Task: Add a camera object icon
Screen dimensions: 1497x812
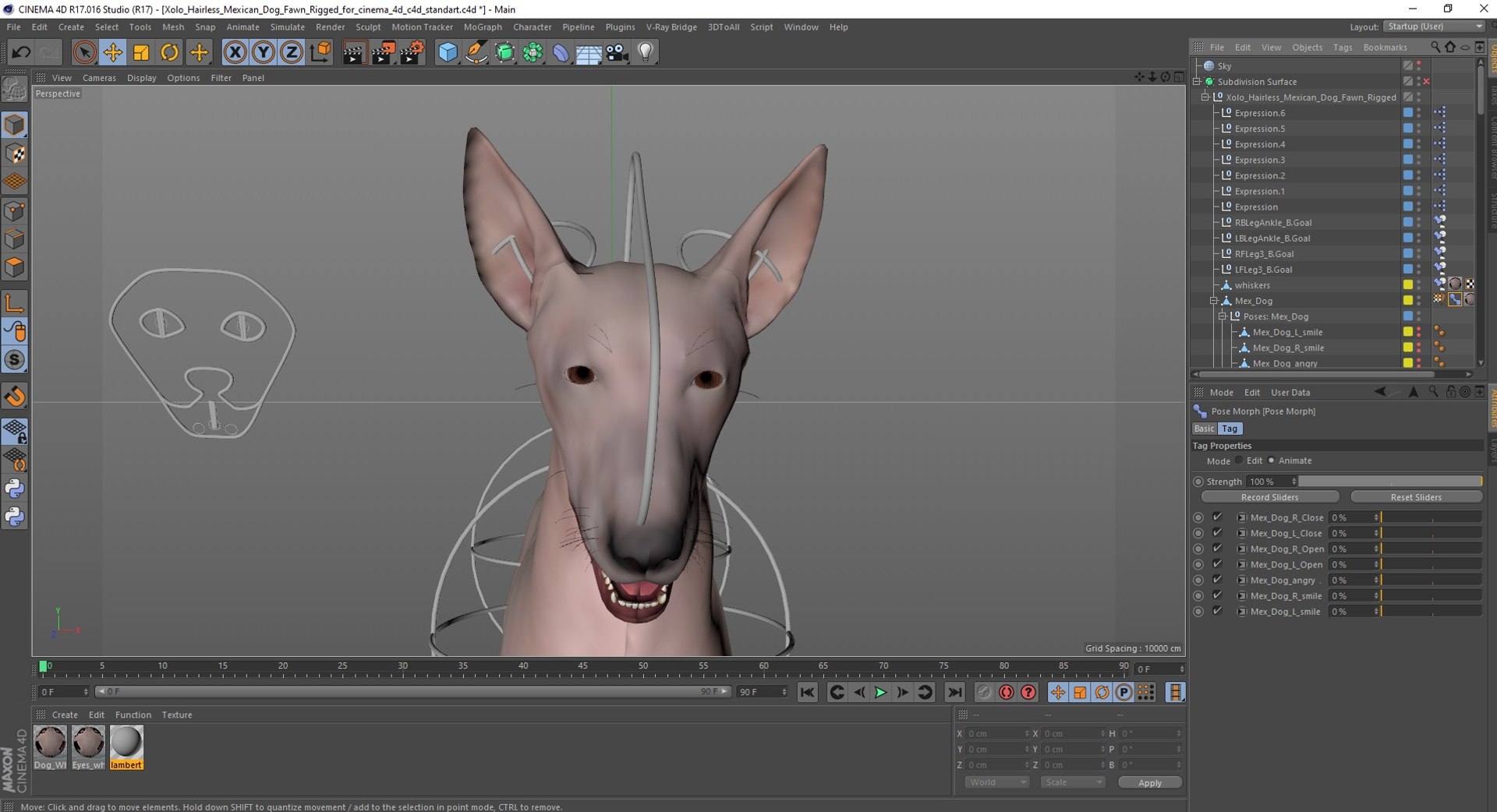Action: click(618, 52)
